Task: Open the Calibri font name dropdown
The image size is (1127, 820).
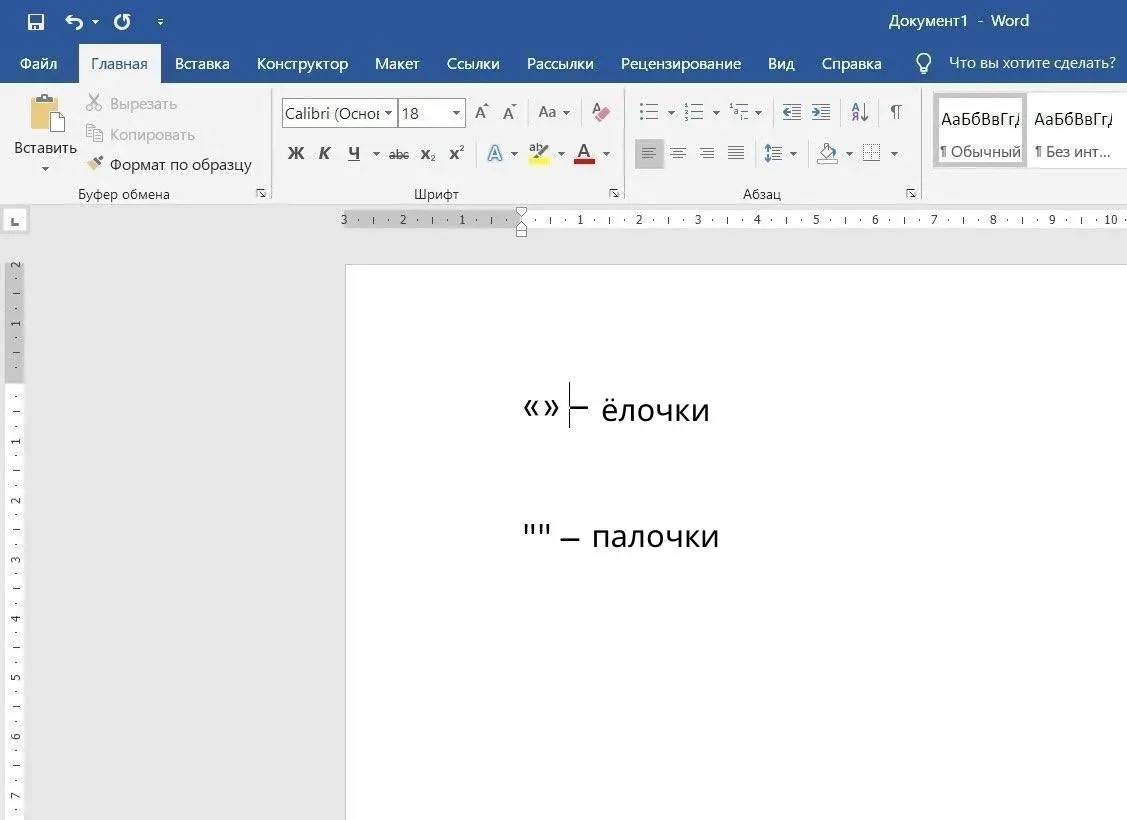Action: coord(339,113)
